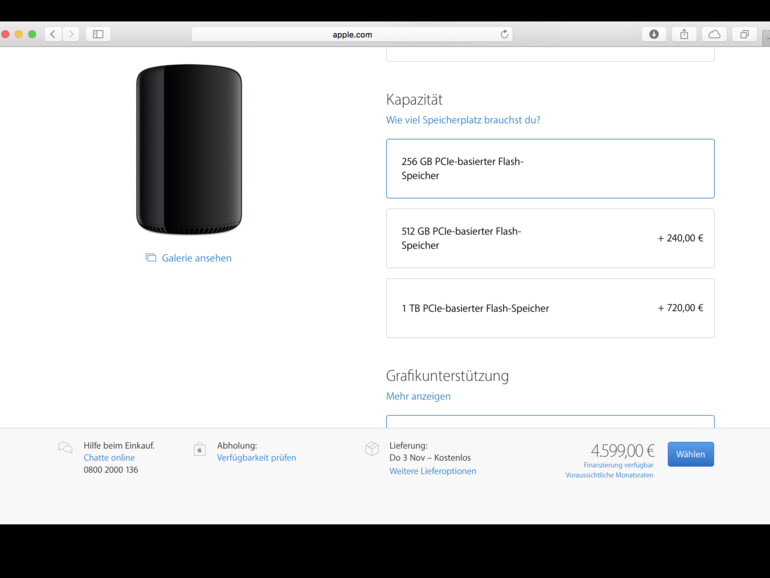
Task: Click the Grafikunterstützung heading
Action: (447, 376)
